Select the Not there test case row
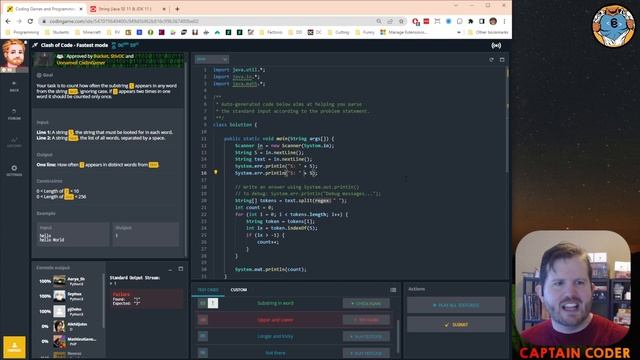 (x=292, y=353)
